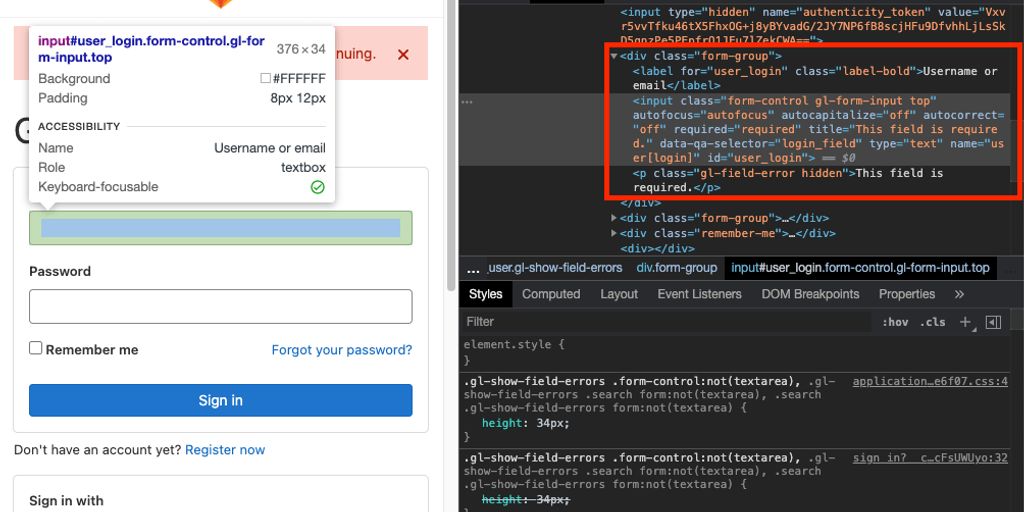Toggle the Remember me checkbox

[x=35, y=348]
